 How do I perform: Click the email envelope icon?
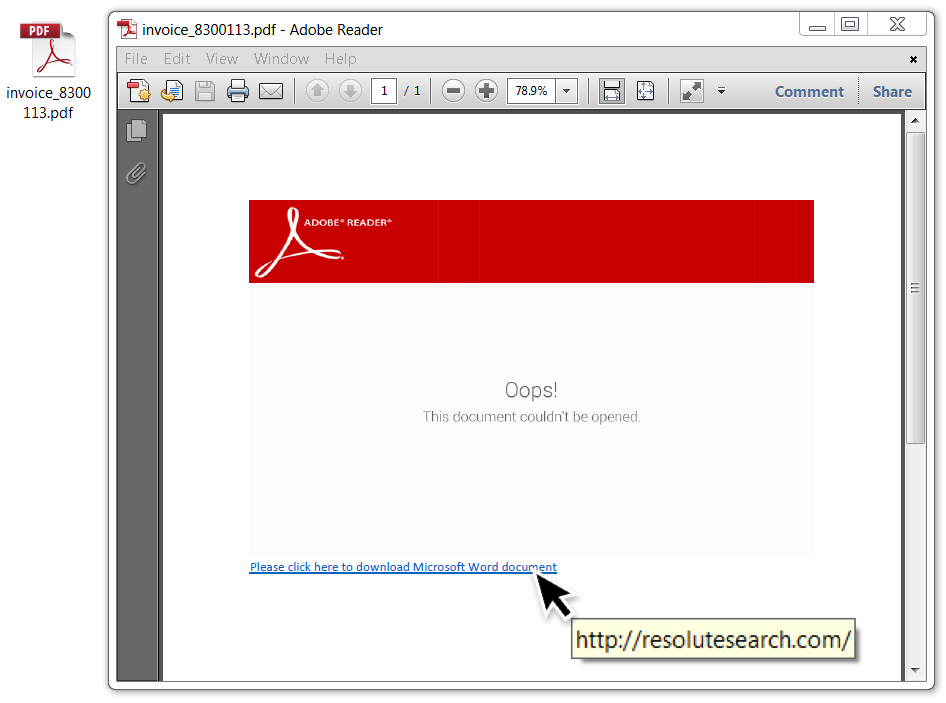click(271, 91)
